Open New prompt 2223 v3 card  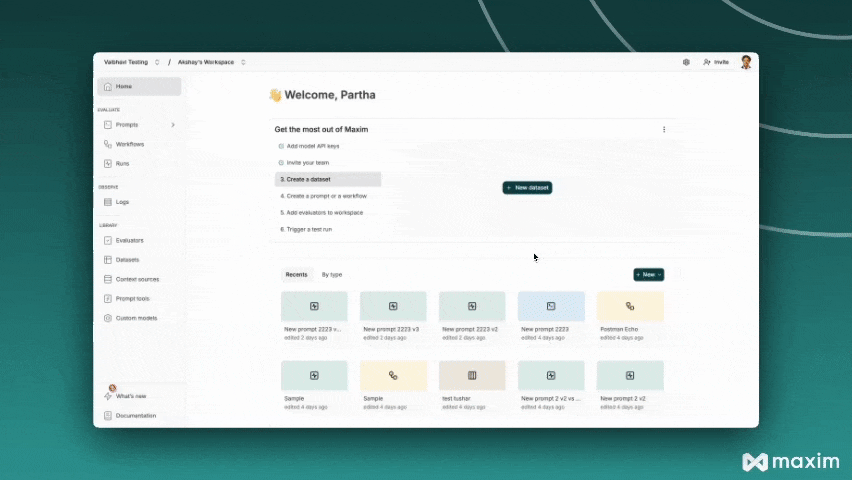pyautogui.click(x=393, y=316)
